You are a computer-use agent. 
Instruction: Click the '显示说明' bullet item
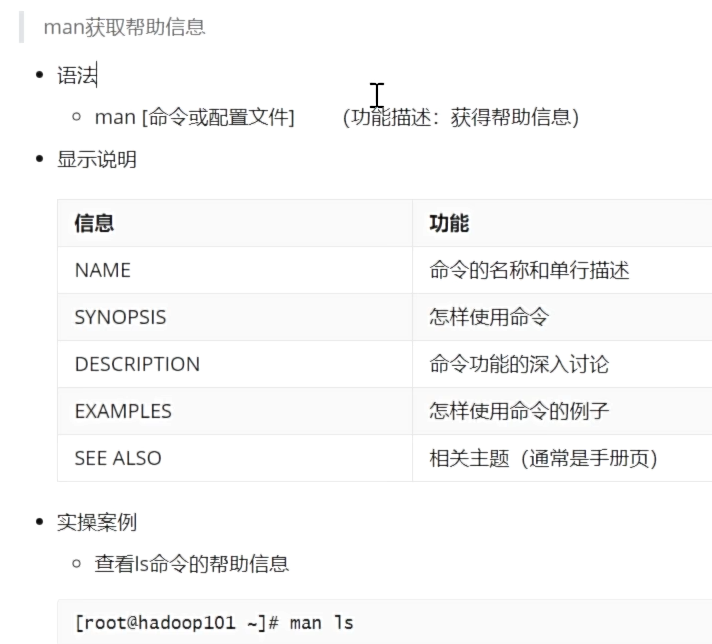(97, 159)
